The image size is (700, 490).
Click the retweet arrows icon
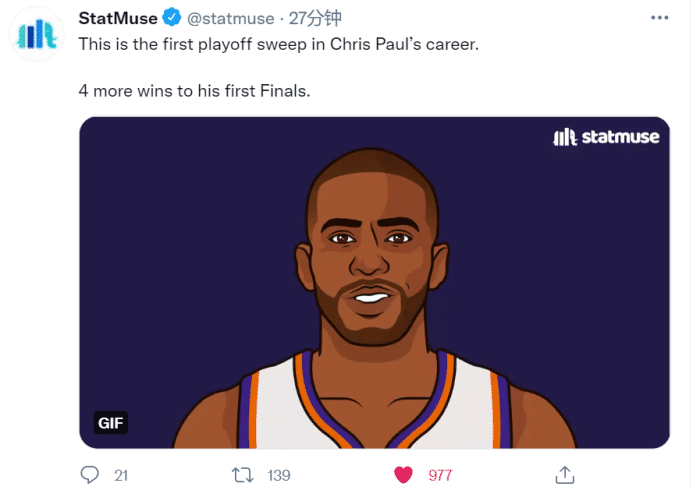click(x=241, y=474)
